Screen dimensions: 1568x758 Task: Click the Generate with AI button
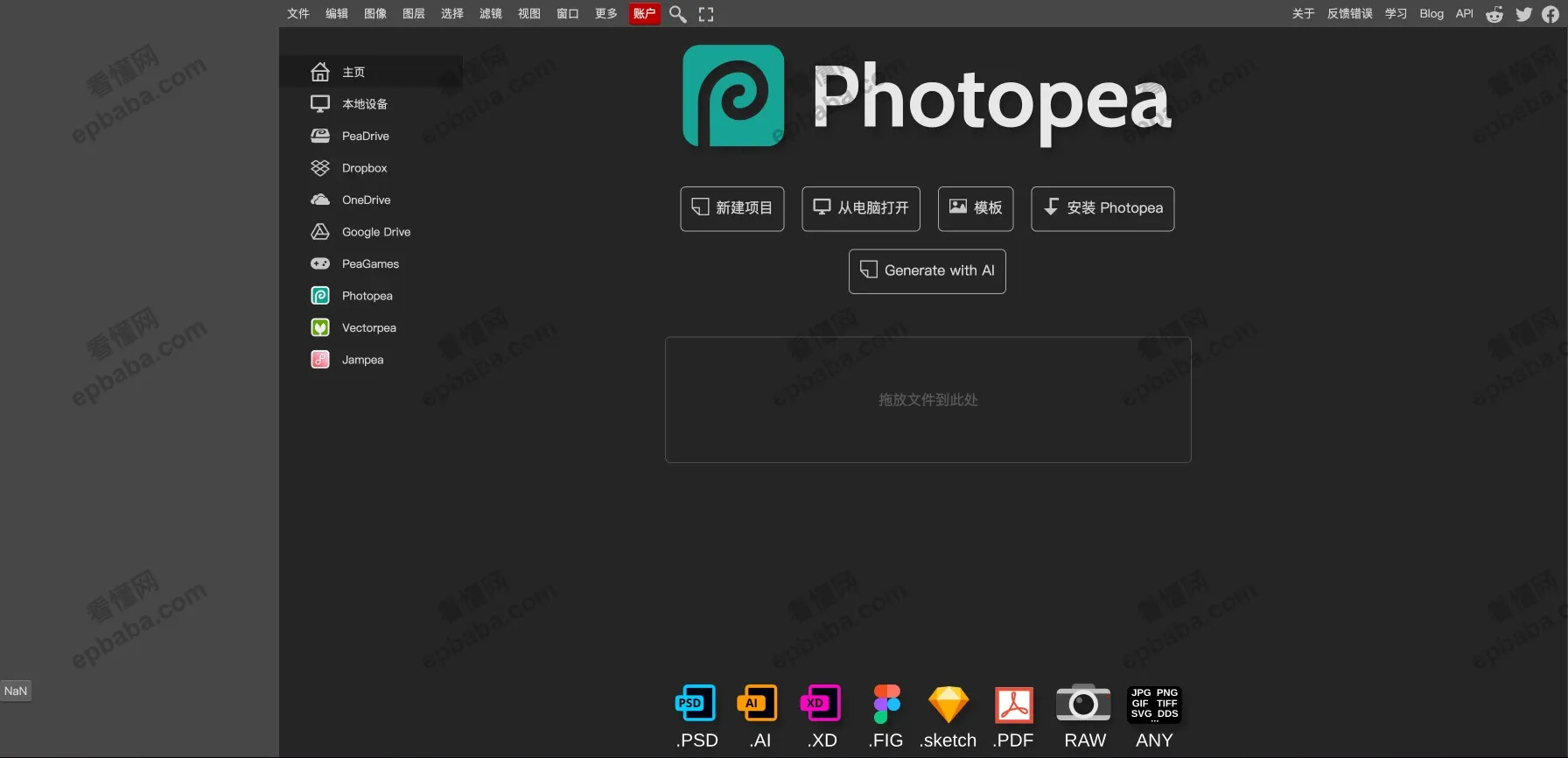927,271
